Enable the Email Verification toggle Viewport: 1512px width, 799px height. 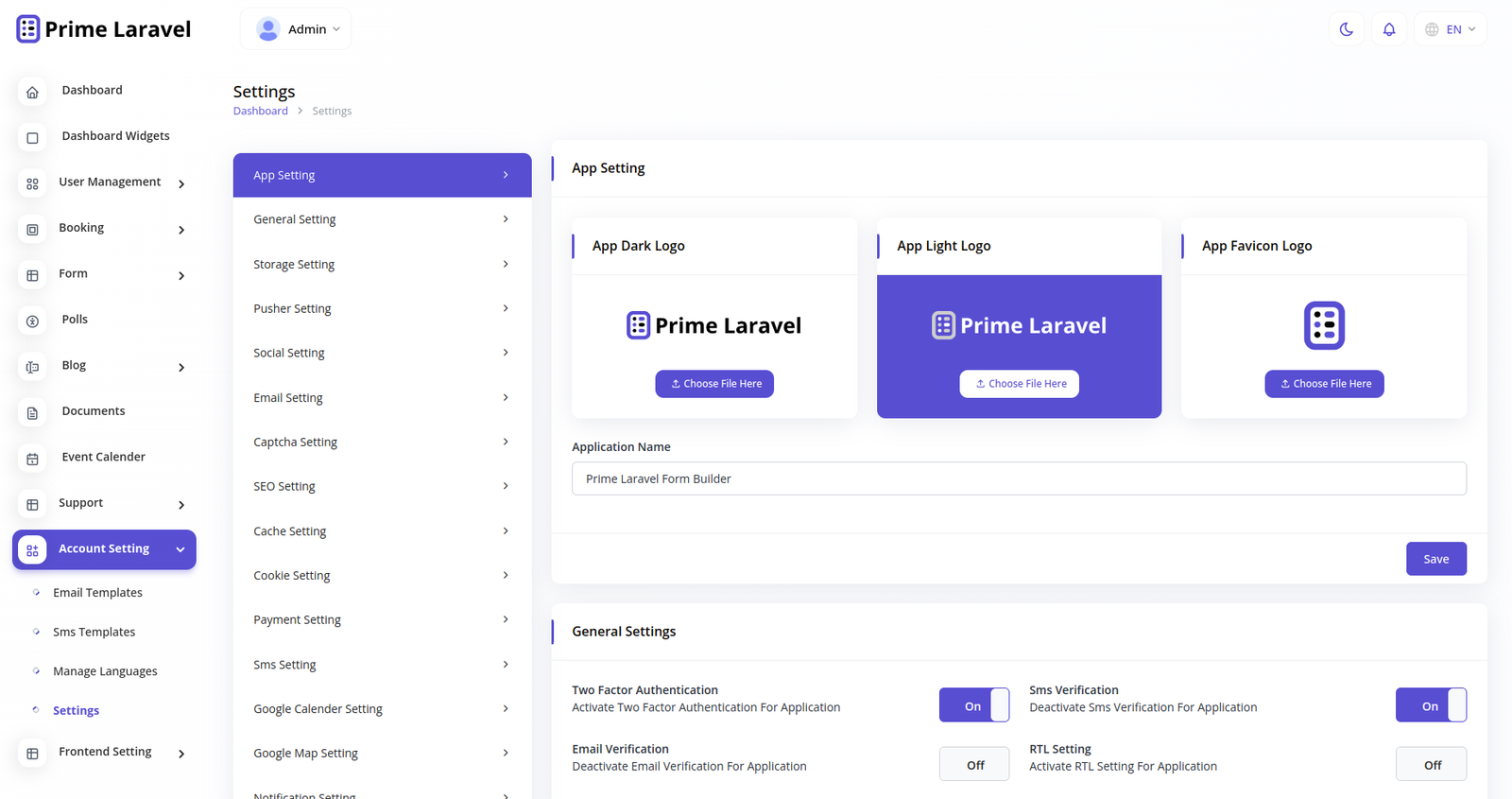click(973, 764)
